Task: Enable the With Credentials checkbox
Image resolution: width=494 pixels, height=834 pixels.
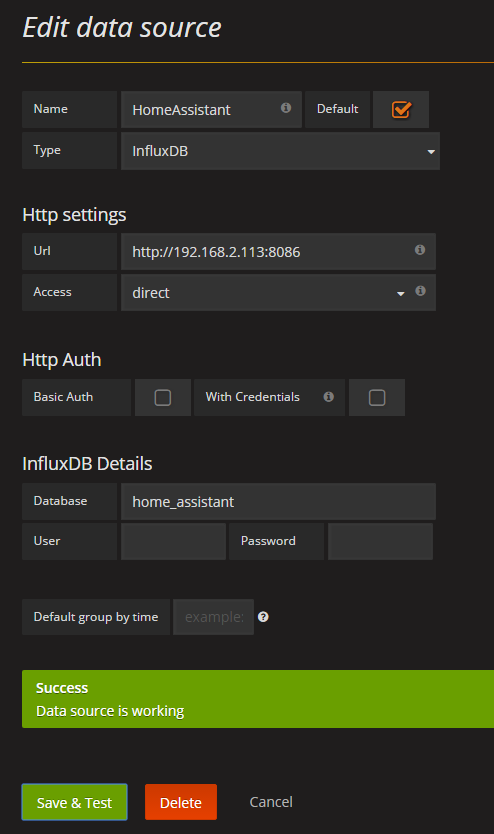Action: [377, 397]
